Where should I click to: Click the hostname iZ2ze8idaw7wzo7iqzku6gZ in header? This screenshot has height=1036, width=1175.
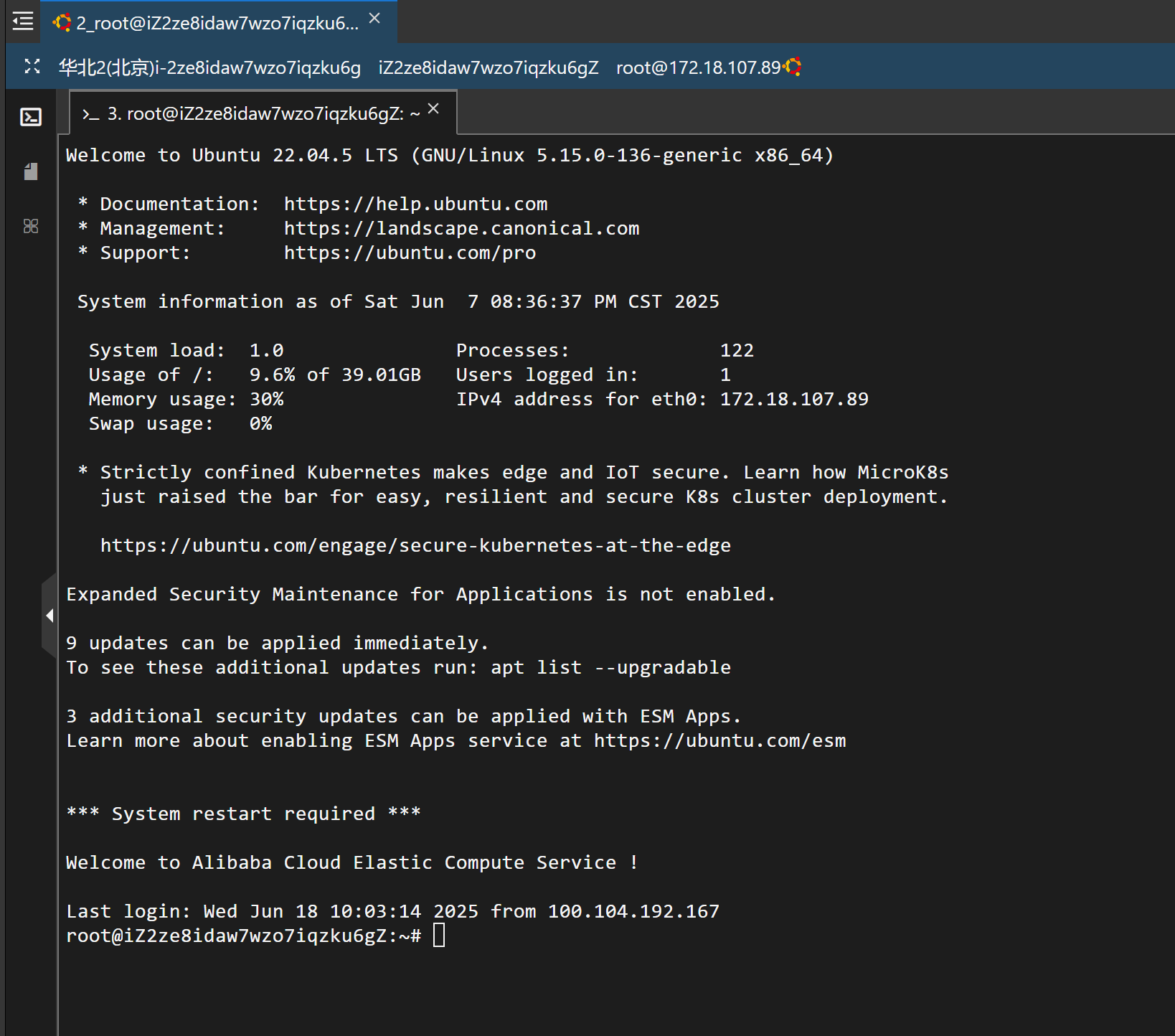point(489,67)
